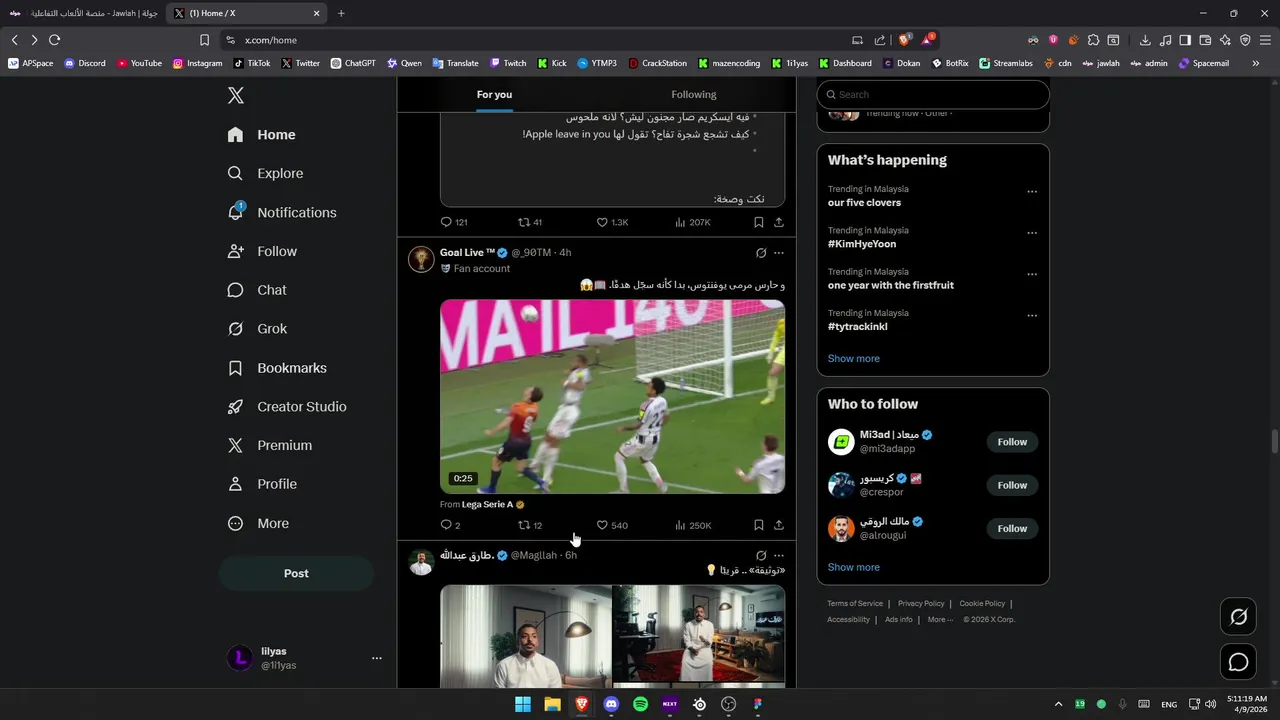1280x720 pixels.
Task: Open the floating Grok button
Action: (1238, 617)
